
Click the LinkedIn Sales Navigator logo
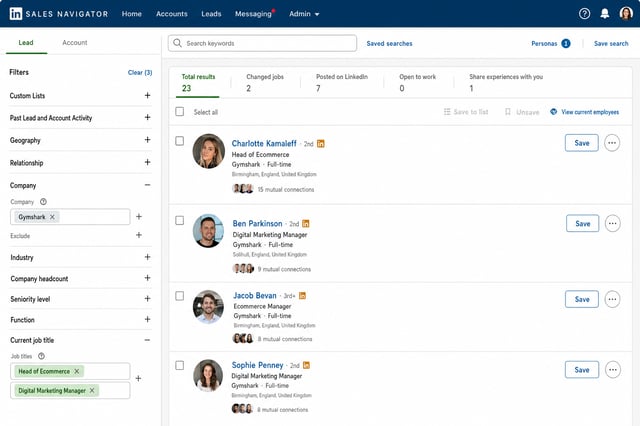[59, 13]
